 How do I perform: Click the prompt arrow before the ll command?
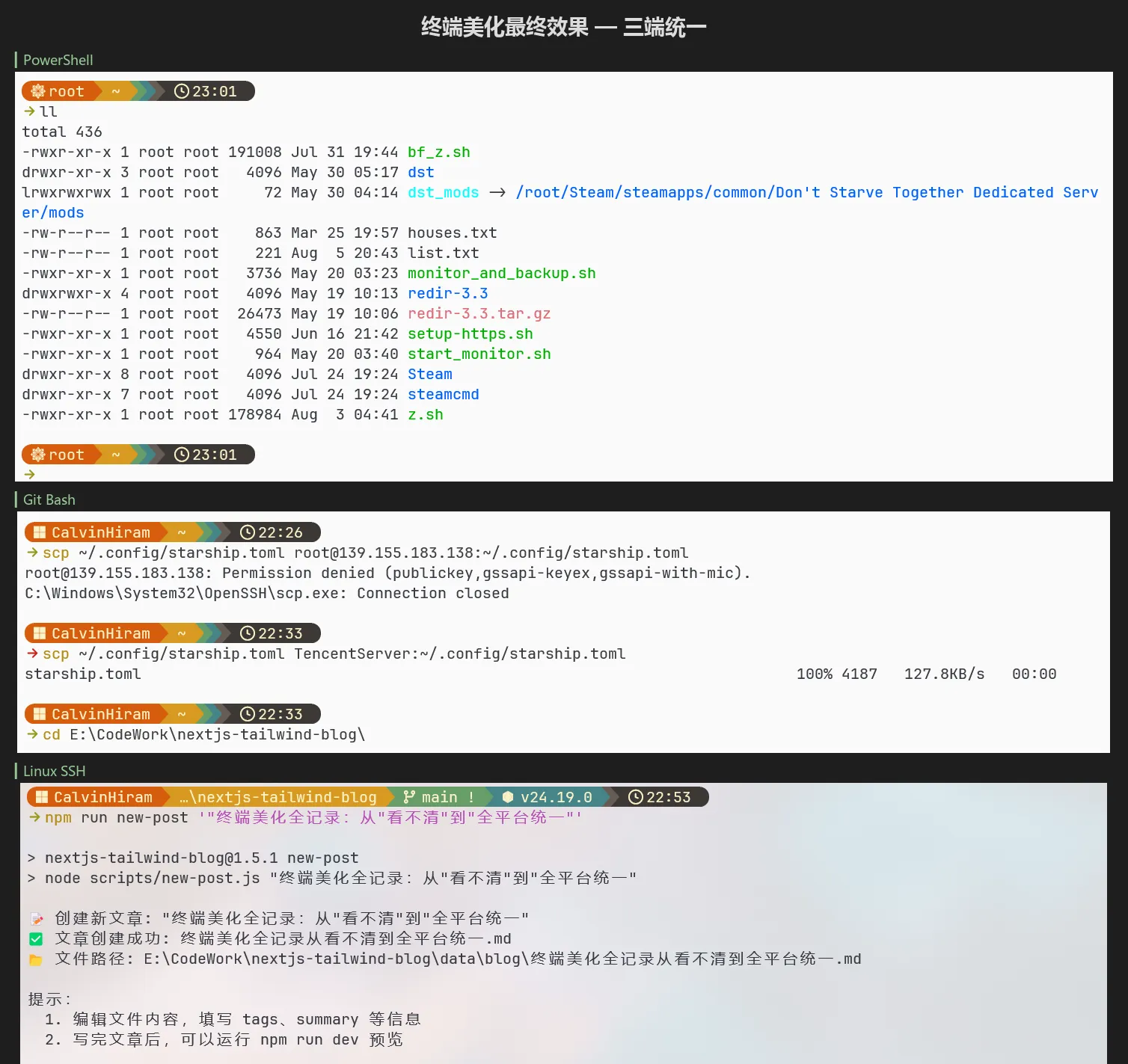tap(30, 111)
